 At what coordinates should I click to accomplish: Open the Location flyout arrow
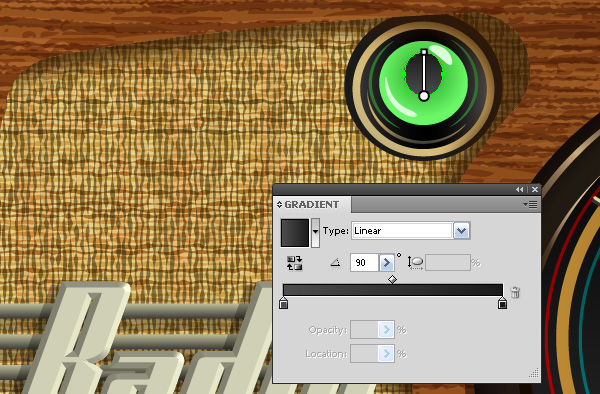click(386, 354)
